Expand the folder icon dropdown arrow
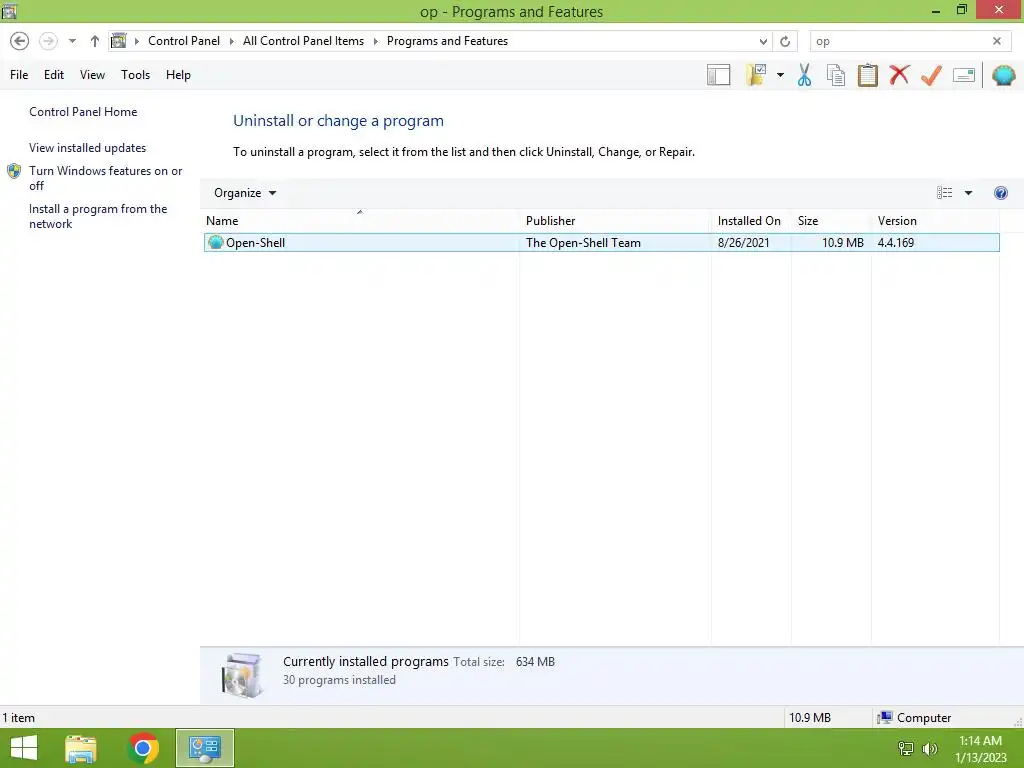The height and width of the screenshot is (768, 1024). (780, 75)
